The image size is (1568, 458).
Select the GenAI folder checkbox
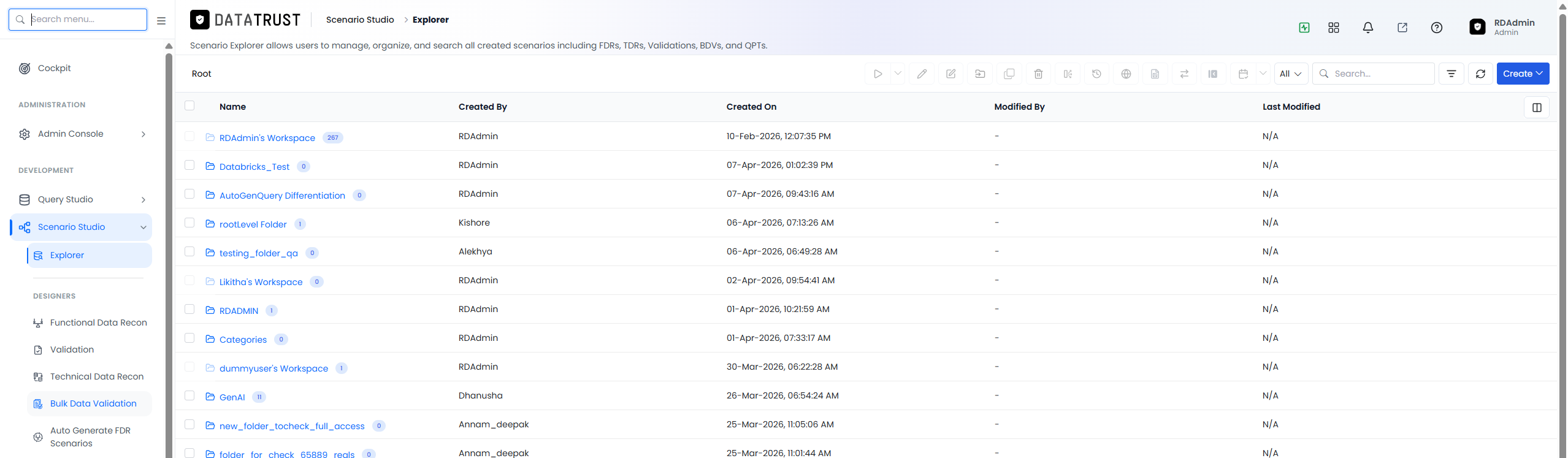pos(189,395)
